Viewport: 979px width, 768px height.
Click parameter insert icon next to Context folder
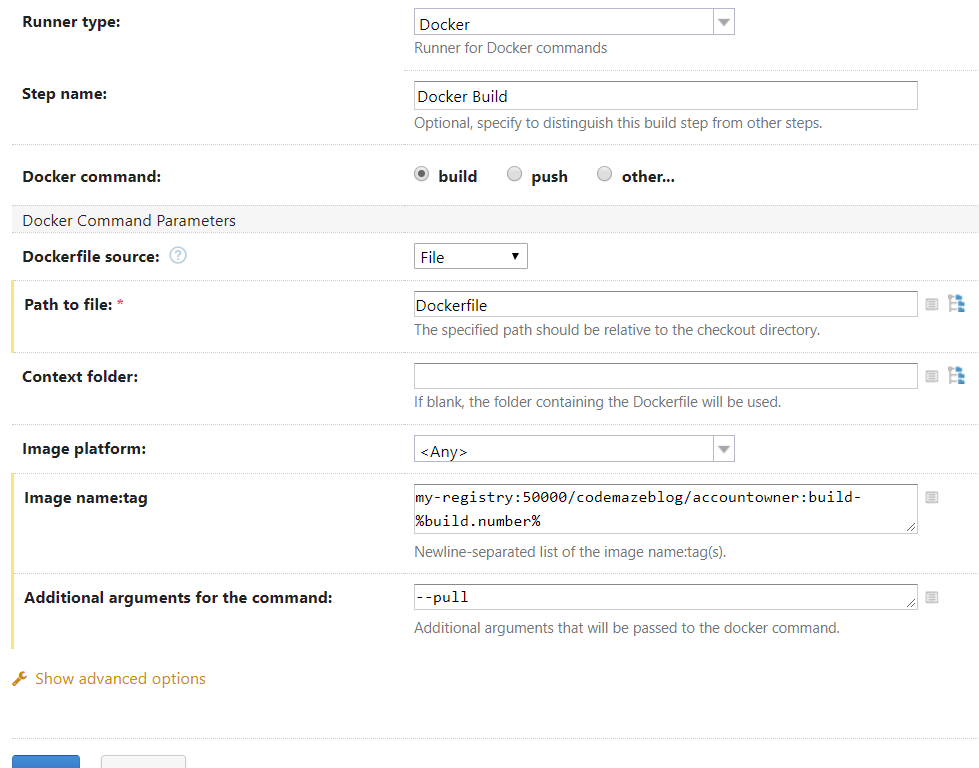coord(932,376)
